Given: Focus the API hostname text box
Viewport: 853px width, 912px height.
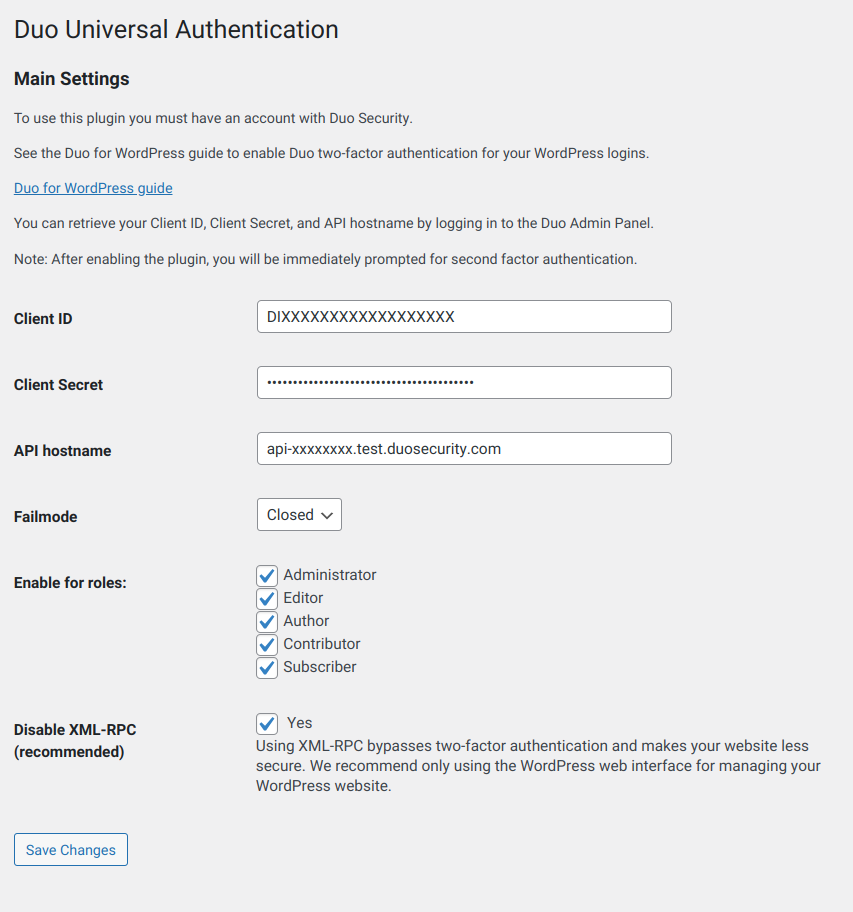Looking at the screenshot, I should click(x=463, y=448).
